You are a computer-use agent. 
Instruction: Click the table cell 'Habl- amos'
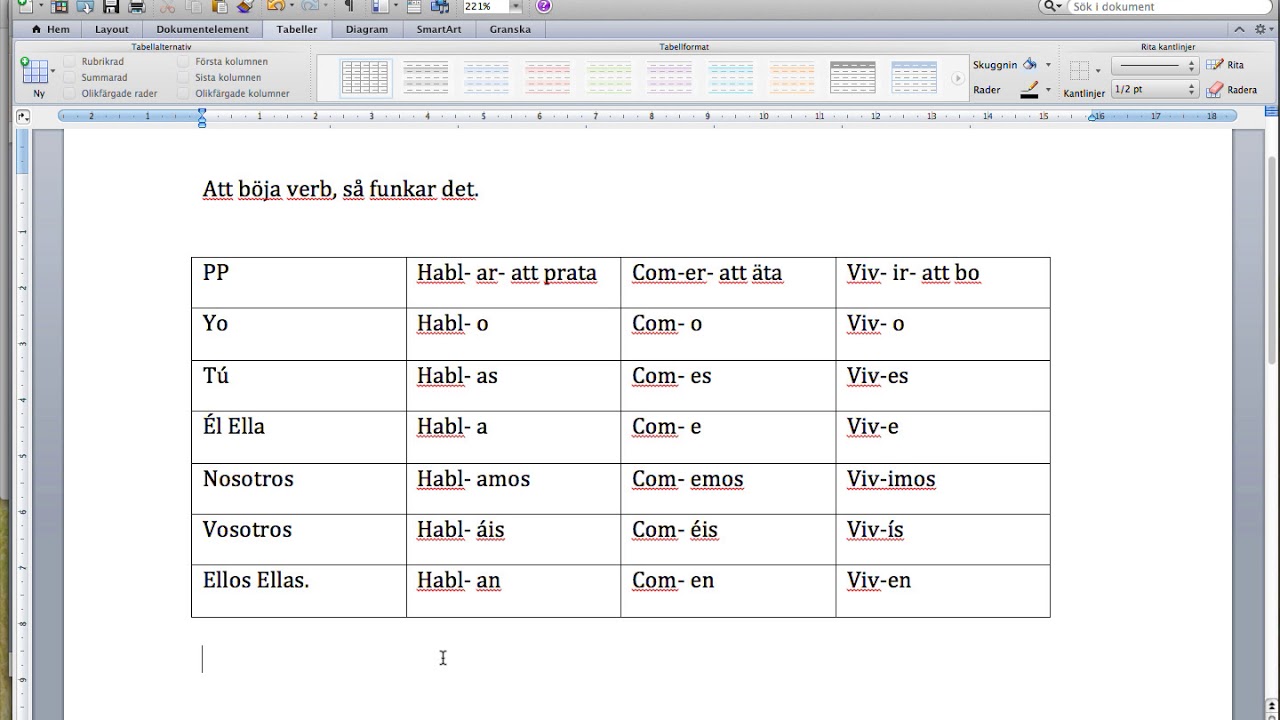(x=513, y=488)
